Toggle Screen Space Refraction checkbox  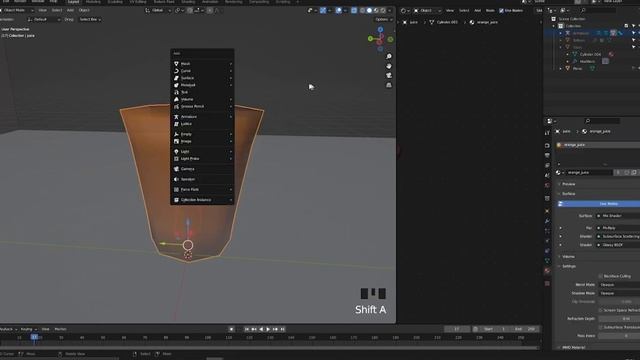click(x=600, y=310)
